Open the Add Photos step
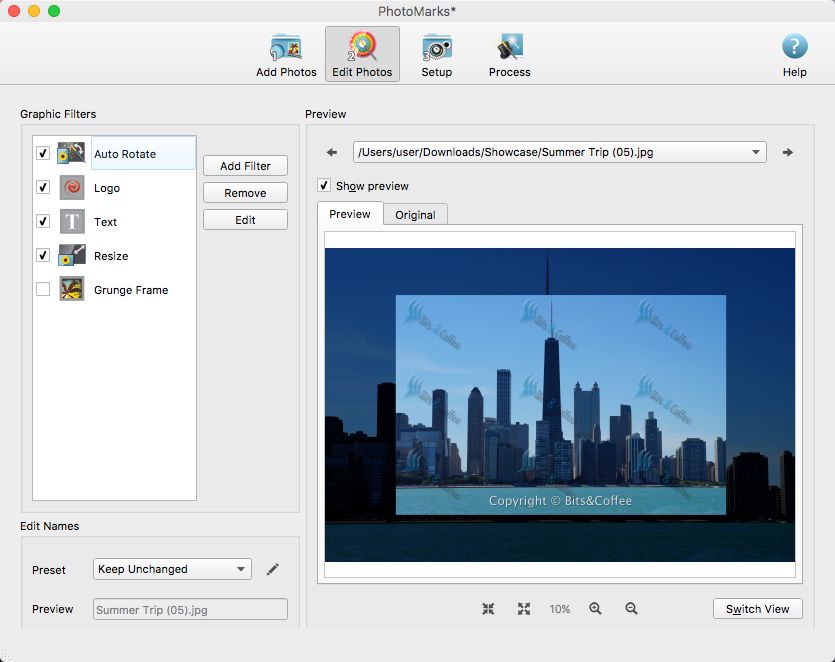 pyautogui.click(x=286, y=55)
